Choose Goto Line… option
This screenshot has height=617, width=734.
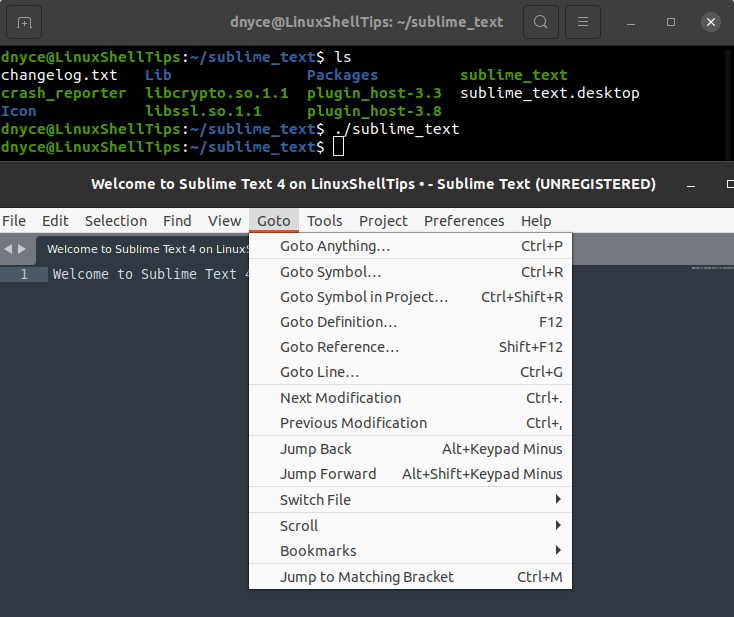coord(411,372)
